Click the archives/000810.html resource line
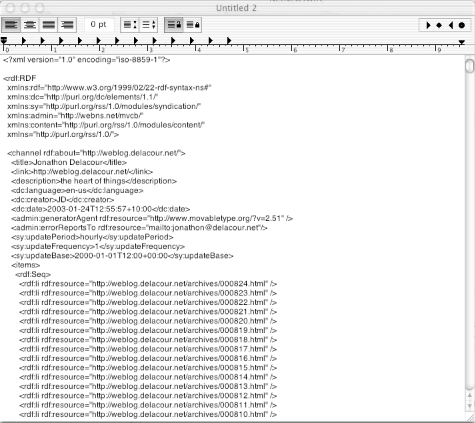Image resolution: width=475 pixels, height=423 pixels. [x=148, y=414]
